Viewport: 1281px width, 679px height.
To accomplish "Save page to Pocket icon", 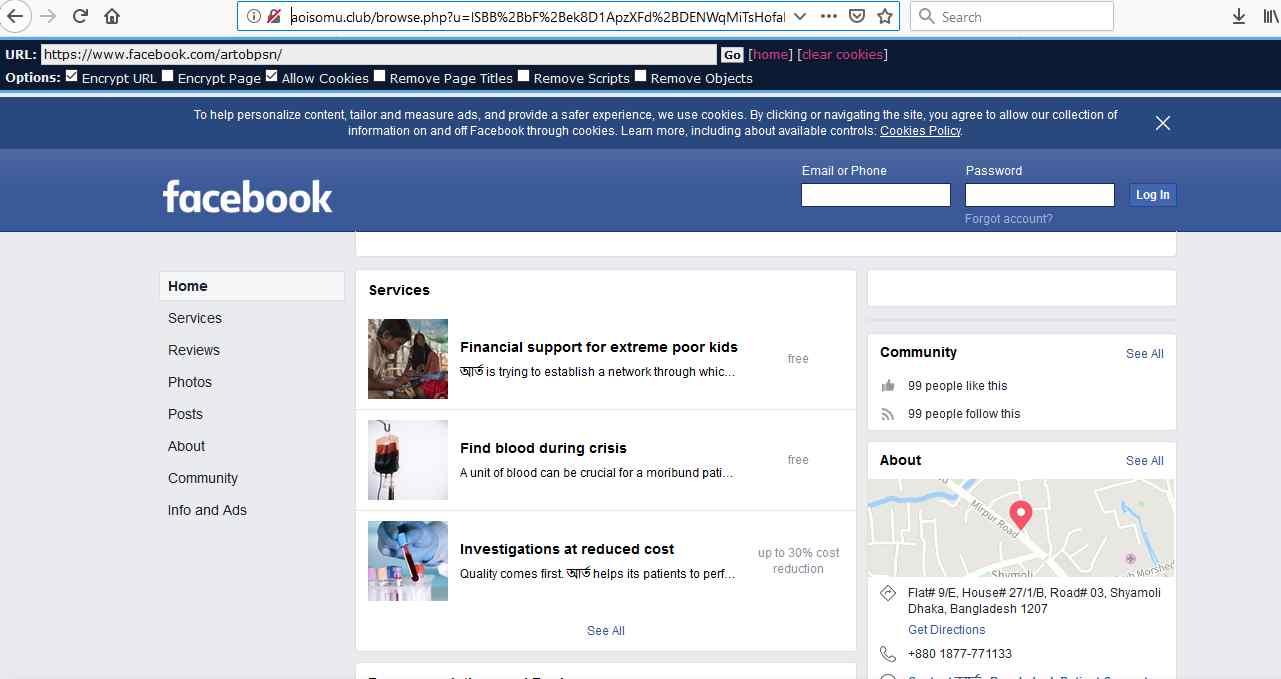I will point(857,16).
